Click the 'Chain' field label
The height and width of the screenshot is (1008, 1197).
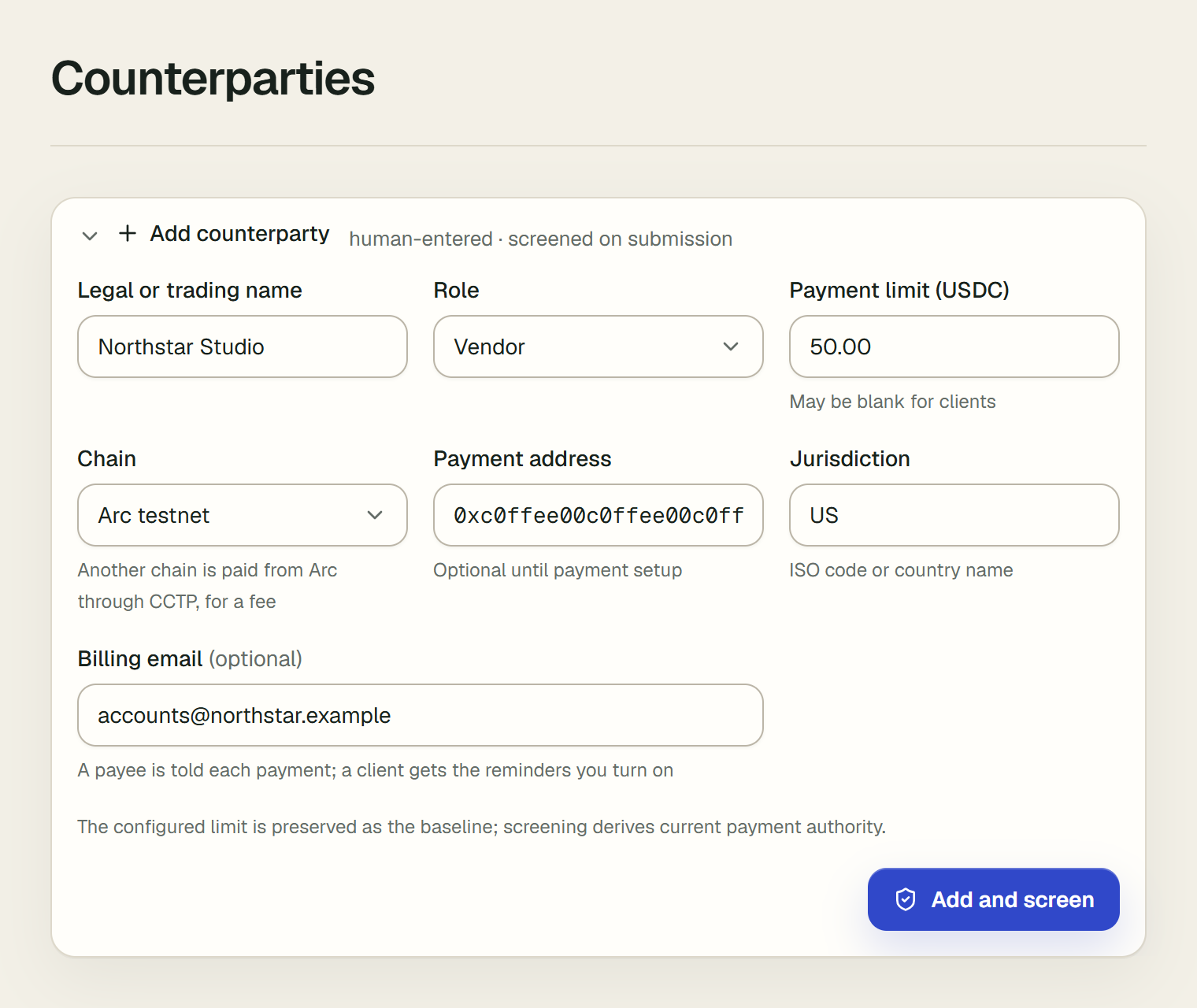pos(107,458)
